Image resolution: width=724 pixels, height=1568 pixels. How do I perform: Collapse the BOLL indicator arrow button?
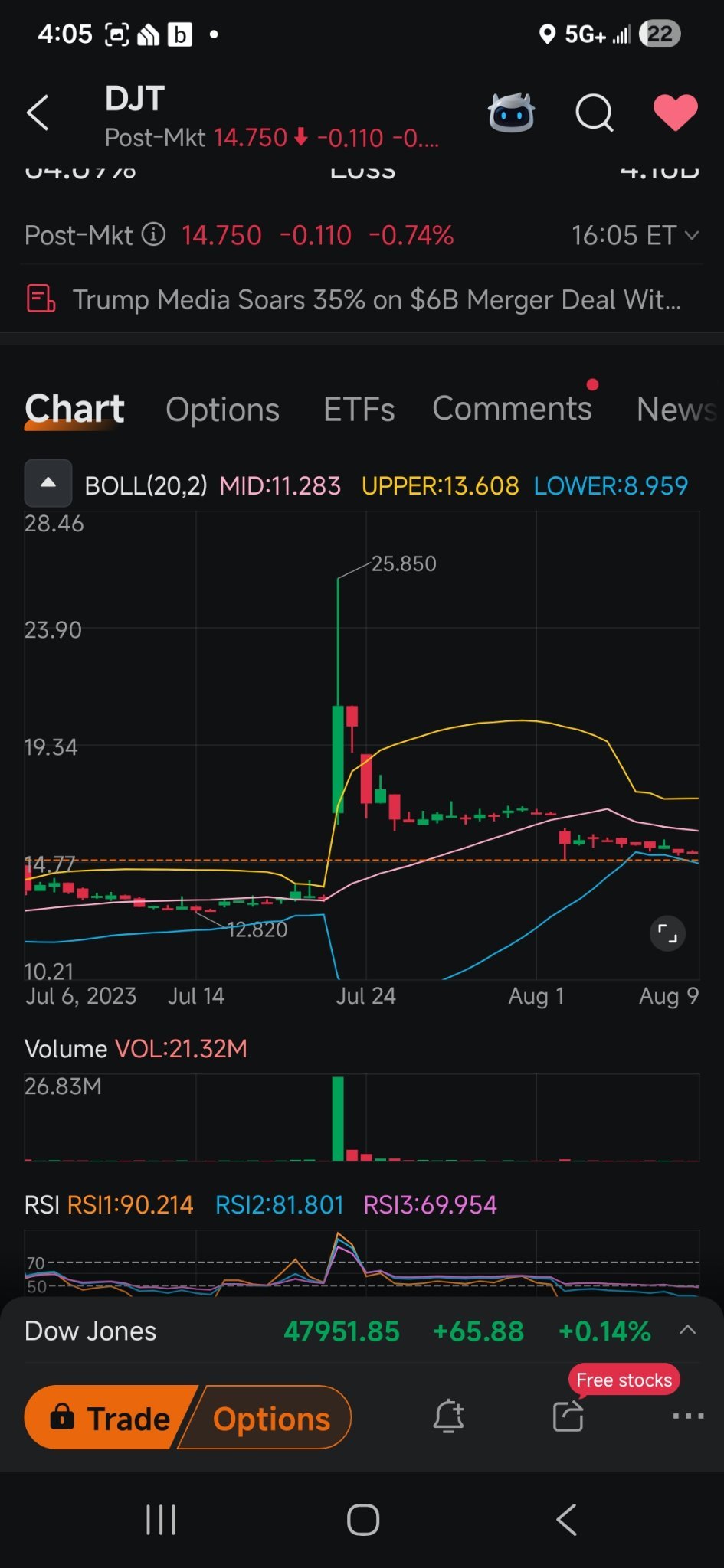[48, 483]
